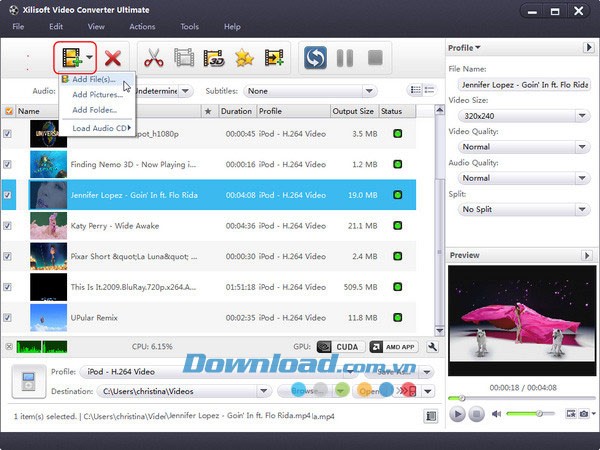Close the CPU waveform panel X icon
600x450 pixels.
9,347
